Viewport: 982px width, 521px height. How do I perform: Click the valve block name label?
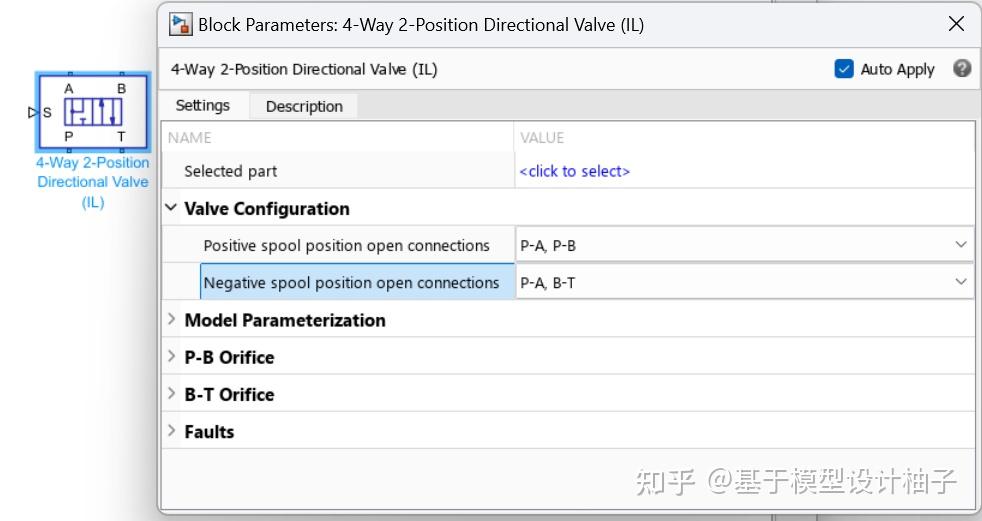click(93, 182)
